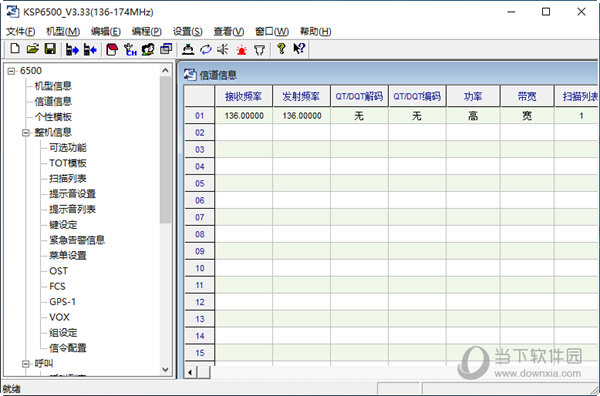This screenshot has height=396, width=600.
Task: Collapse the 整机信息 tree node
Action: pos(26,133)
